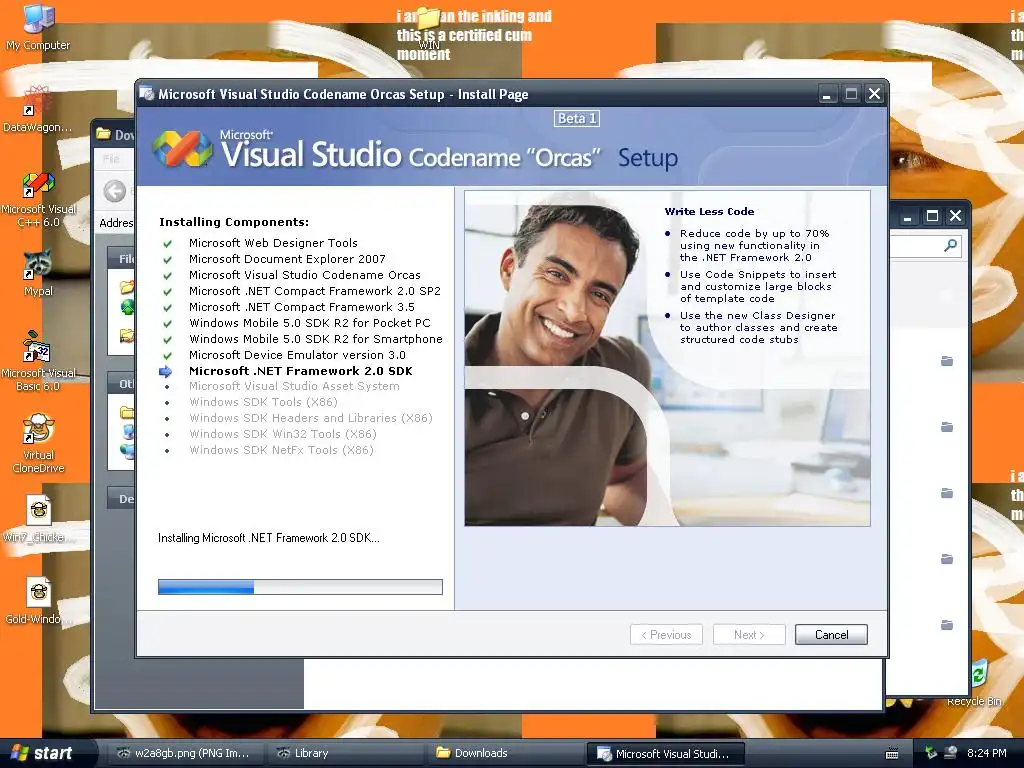This screenshot has height=768, width=1024.
Task: Click Microsoft Visual Studio Codename Orcas list entry
Action: pos(304,275)
